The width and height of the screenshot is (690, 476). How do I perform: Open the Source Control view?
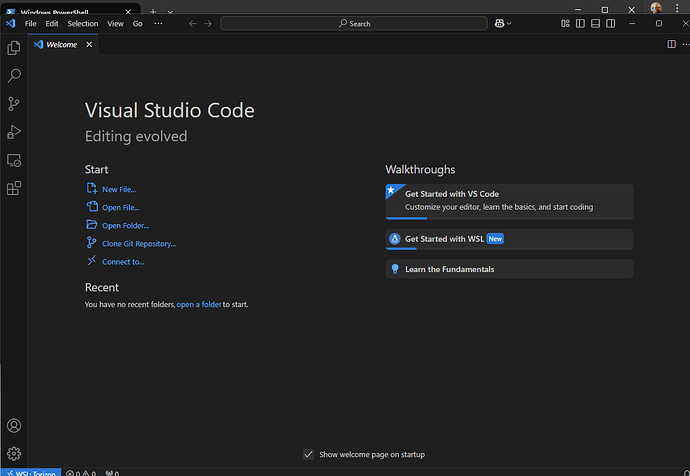(14, 103)
